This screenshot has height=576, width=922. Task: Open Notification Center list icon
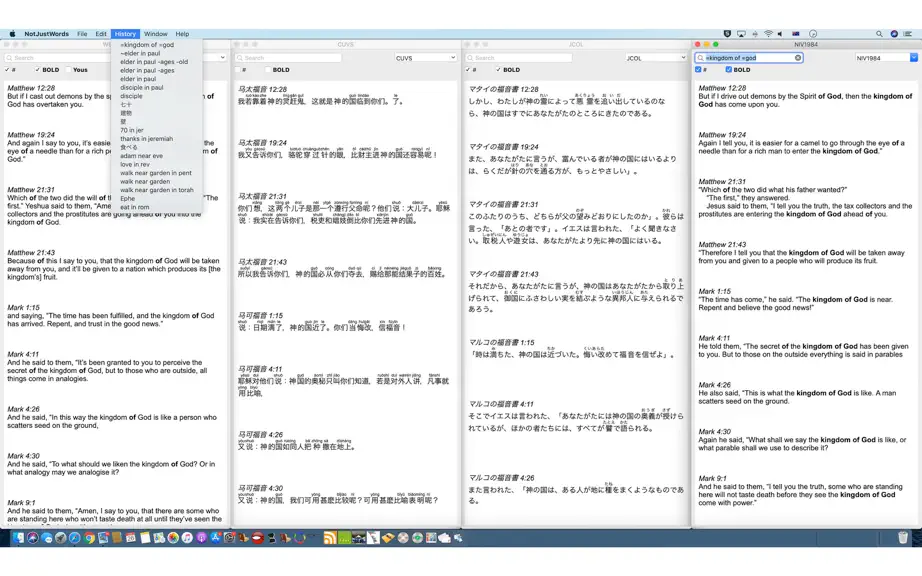tap(907, 34)
